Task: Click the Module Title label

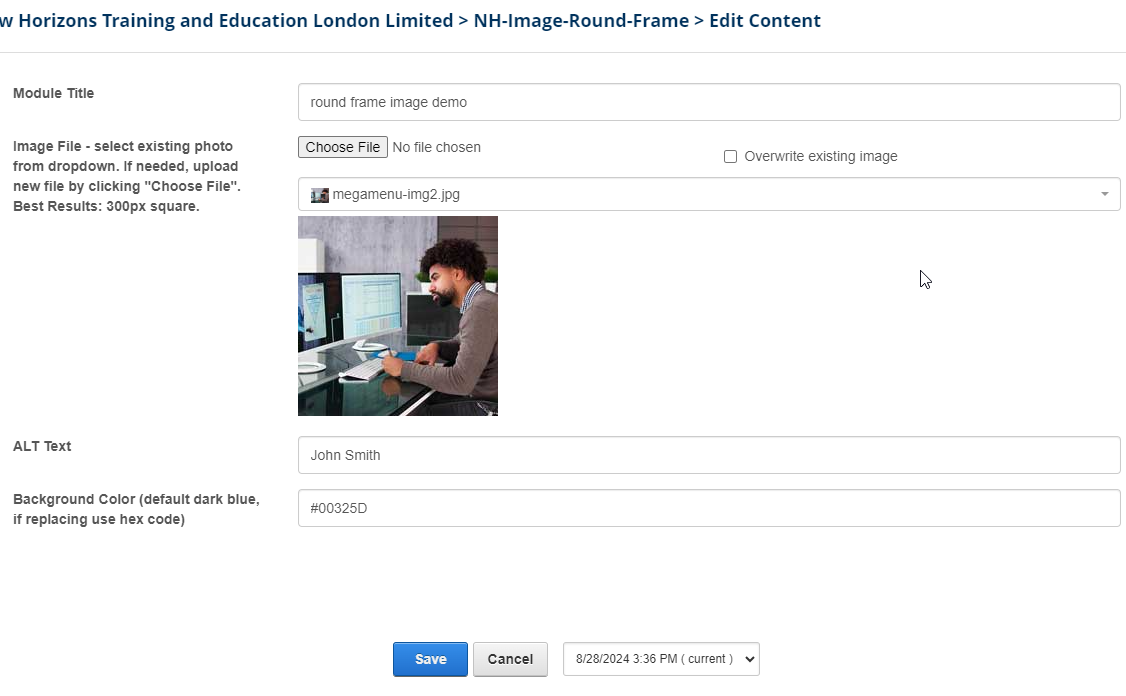Action: pyautogui.click(x=53, y=93)
